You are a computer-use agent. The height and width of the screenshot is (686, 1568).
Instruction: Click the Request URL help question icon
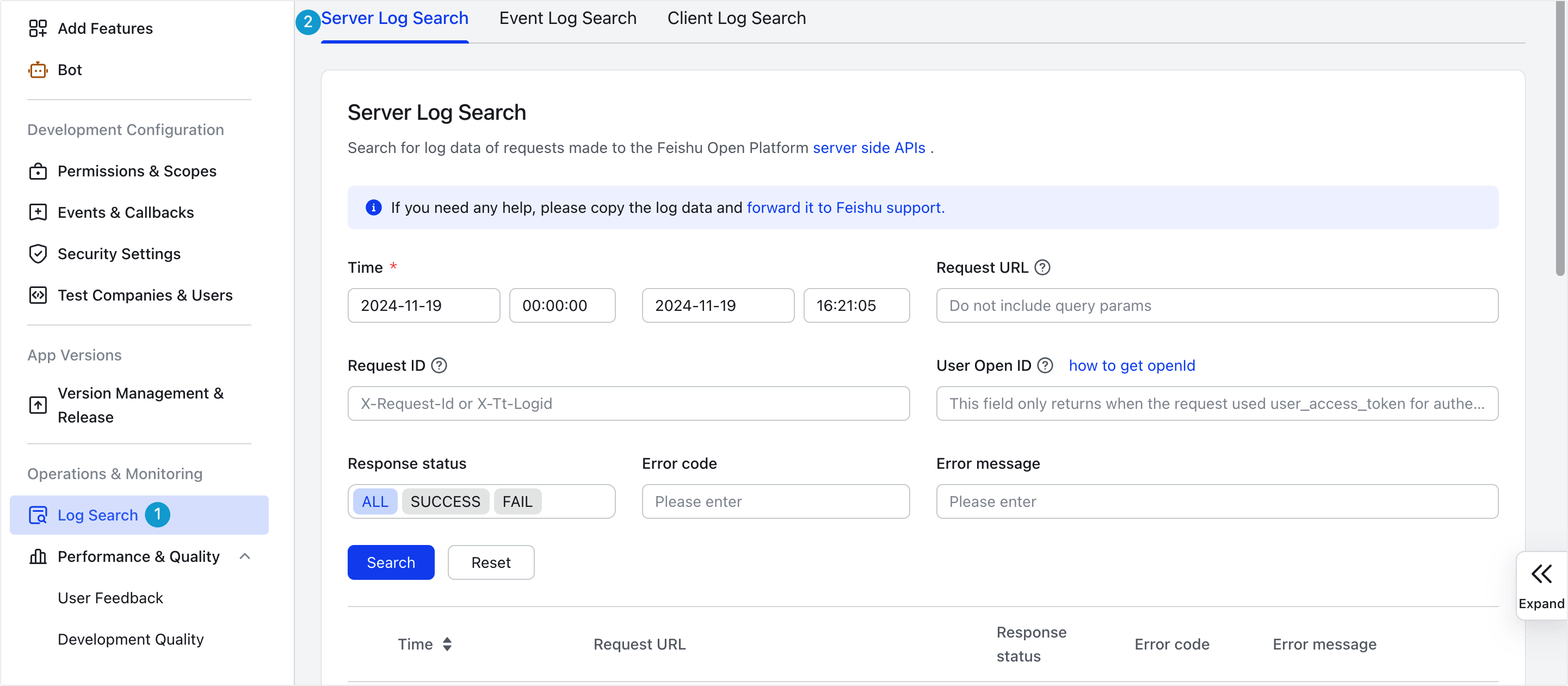point(1042,267)
